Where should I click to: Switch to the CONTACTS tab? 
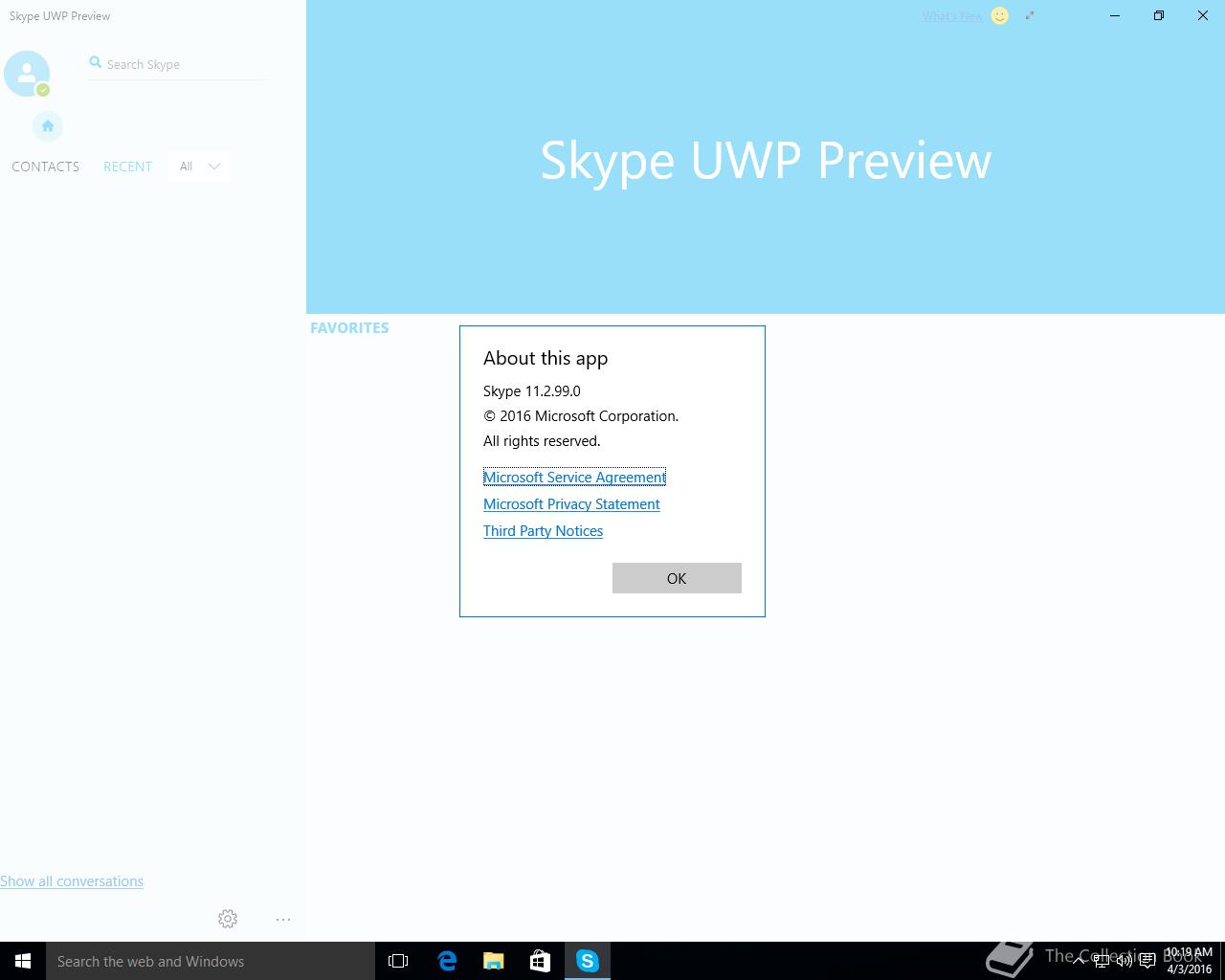(45, 167)
